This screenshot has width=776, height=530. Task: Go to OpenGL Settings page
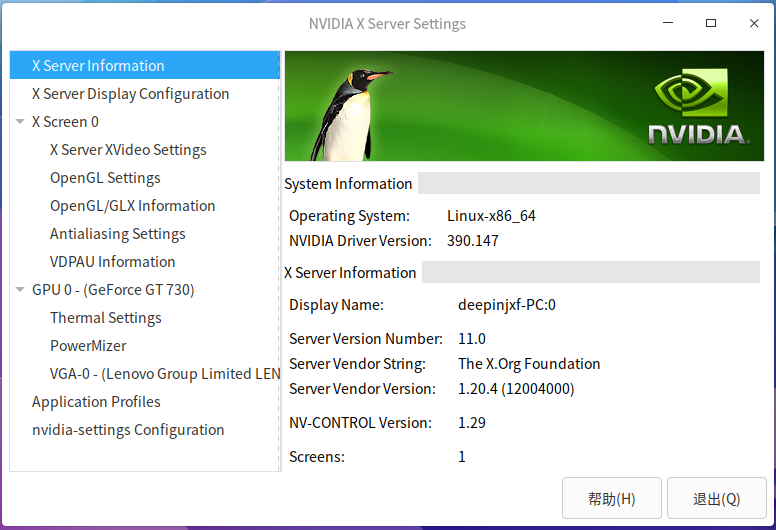point(105,178)
